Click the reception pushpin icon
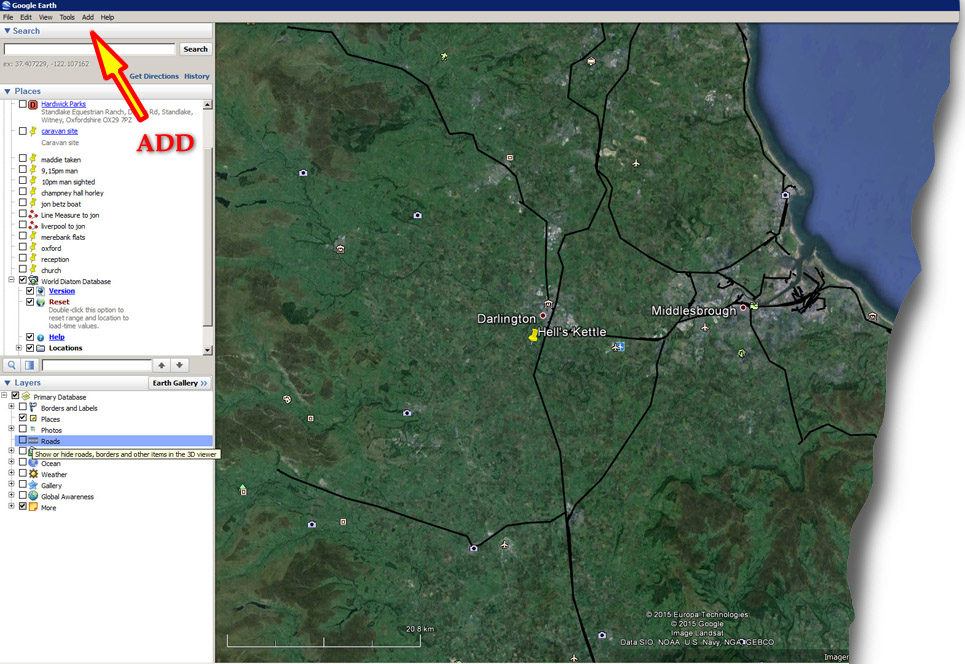965x664 pixels. pyautogui.click(x=33, y=258)
